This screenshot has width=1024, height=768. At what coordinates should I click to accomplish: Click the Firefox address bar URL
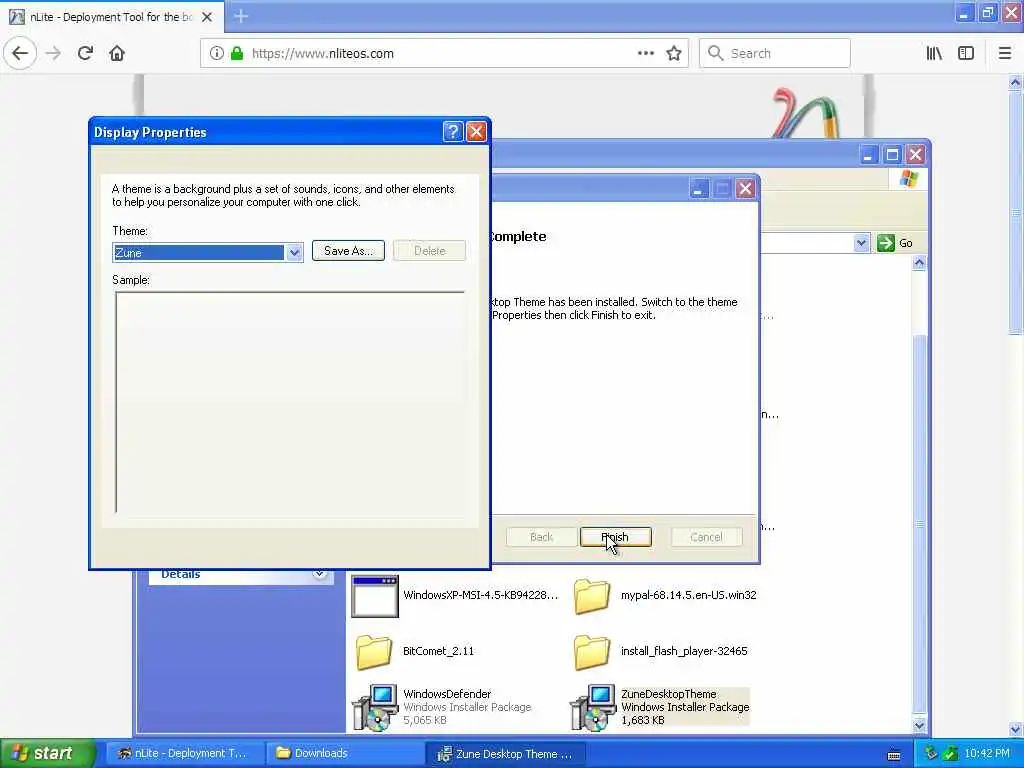pos(323,54)
